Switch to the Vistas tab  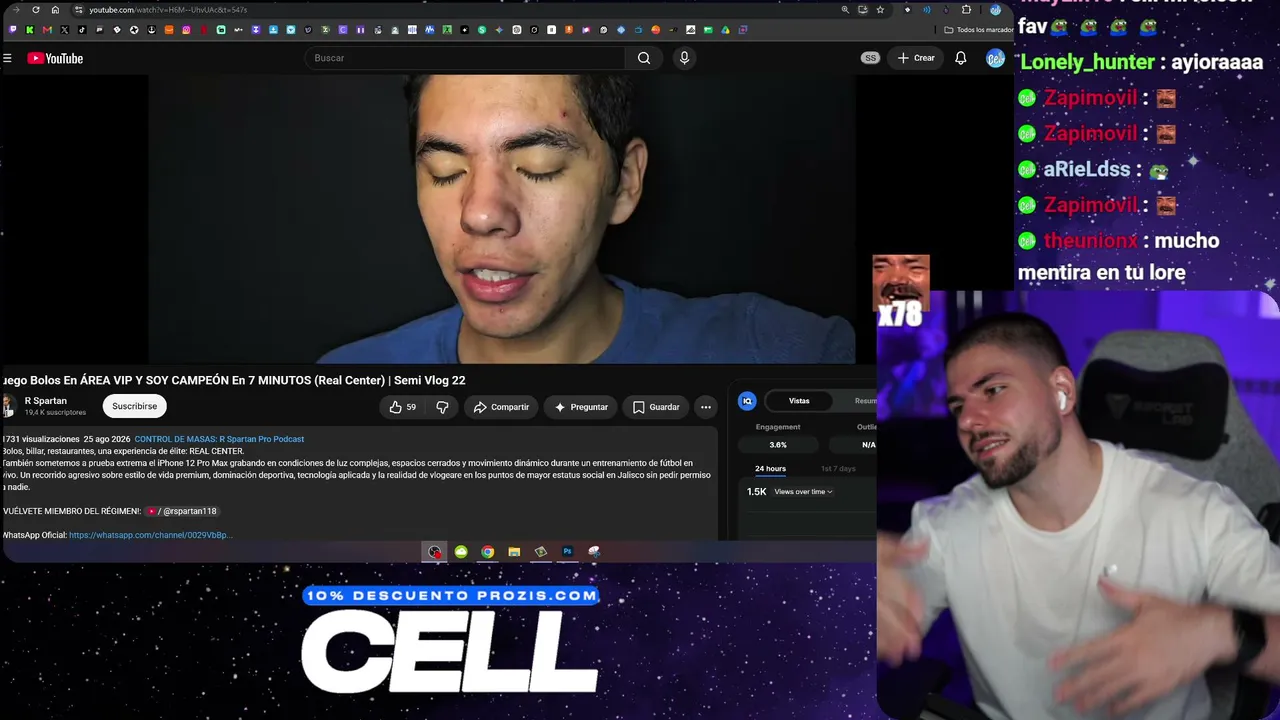tap(799, 401)
